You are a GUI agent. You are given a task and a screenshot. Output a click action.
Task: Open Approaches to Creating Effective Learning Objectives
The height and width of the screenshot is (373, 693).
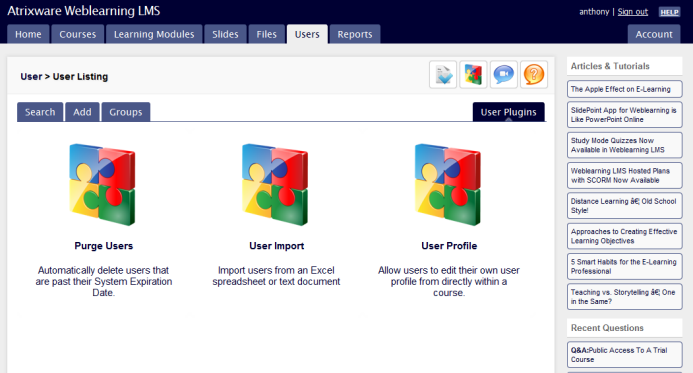(x=624, y=236)
